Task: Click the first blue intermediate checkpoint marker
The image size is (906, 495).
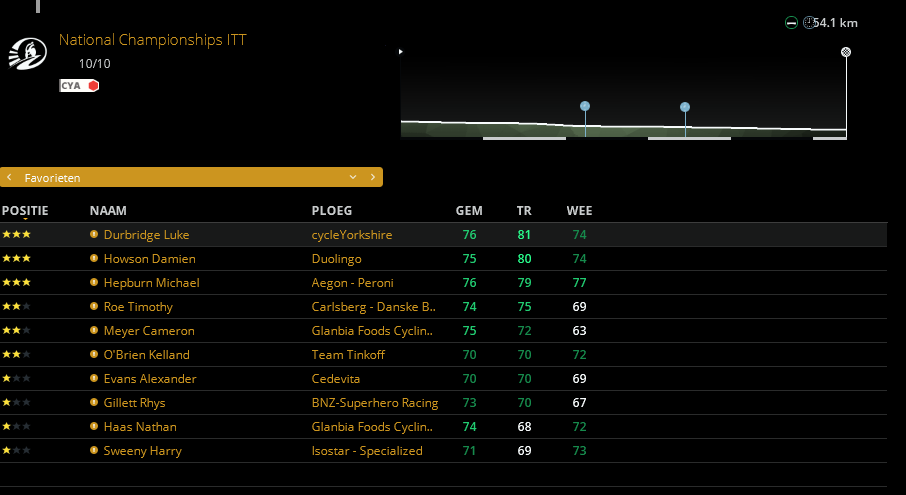Action: [x=585, y=106]
